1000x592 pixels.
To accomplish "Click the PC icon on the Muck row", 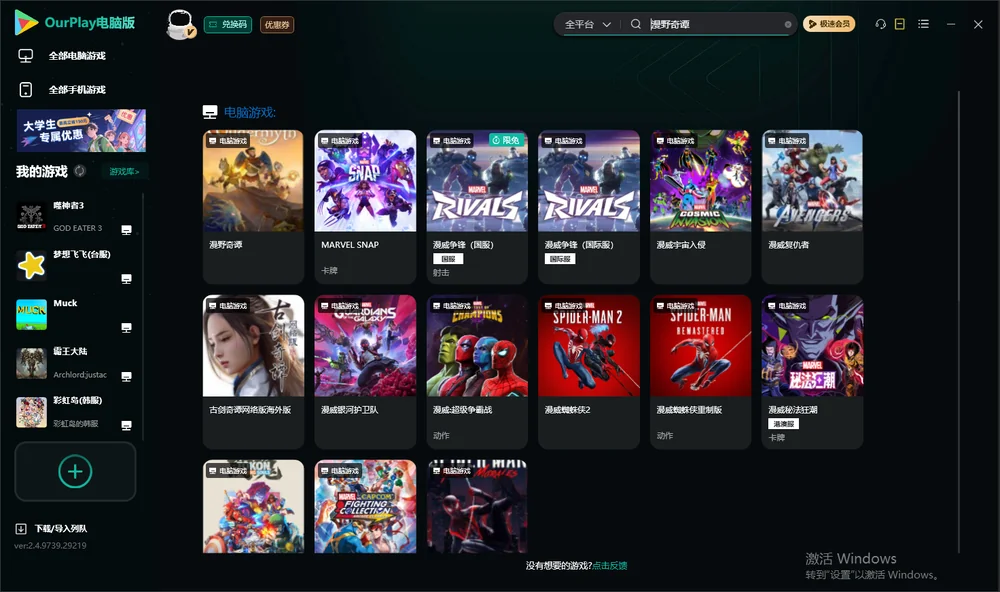I will coord(126,328).
